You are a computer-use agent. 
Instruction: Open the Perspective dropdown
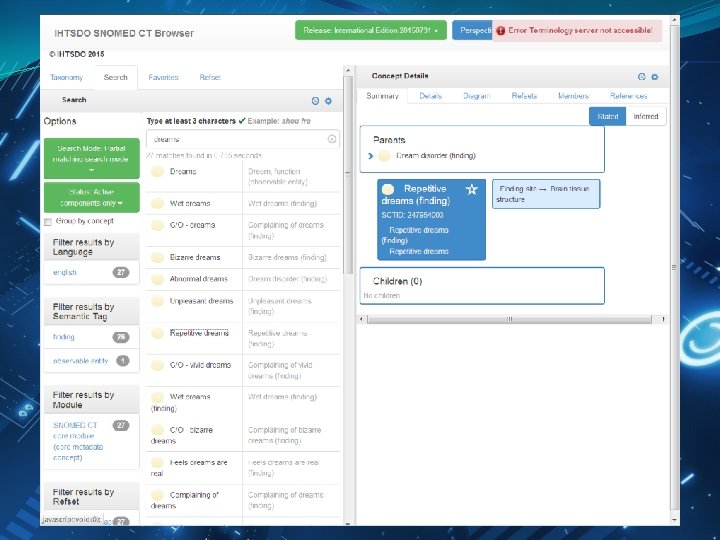[472, 30]
